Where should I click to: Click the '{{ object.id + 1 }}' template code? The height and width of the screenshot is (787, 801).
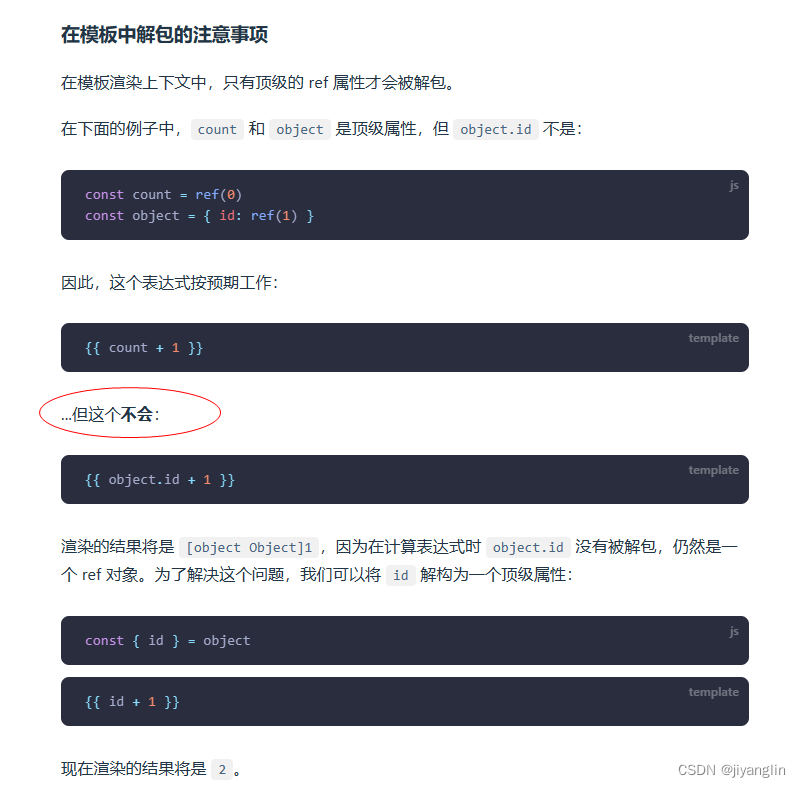[x=160, y=480]
